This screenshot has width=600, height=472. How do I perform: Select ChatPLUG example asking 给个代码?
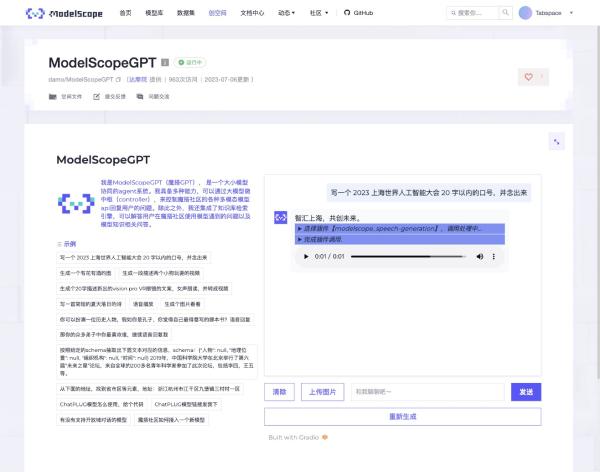coord(101,404)
